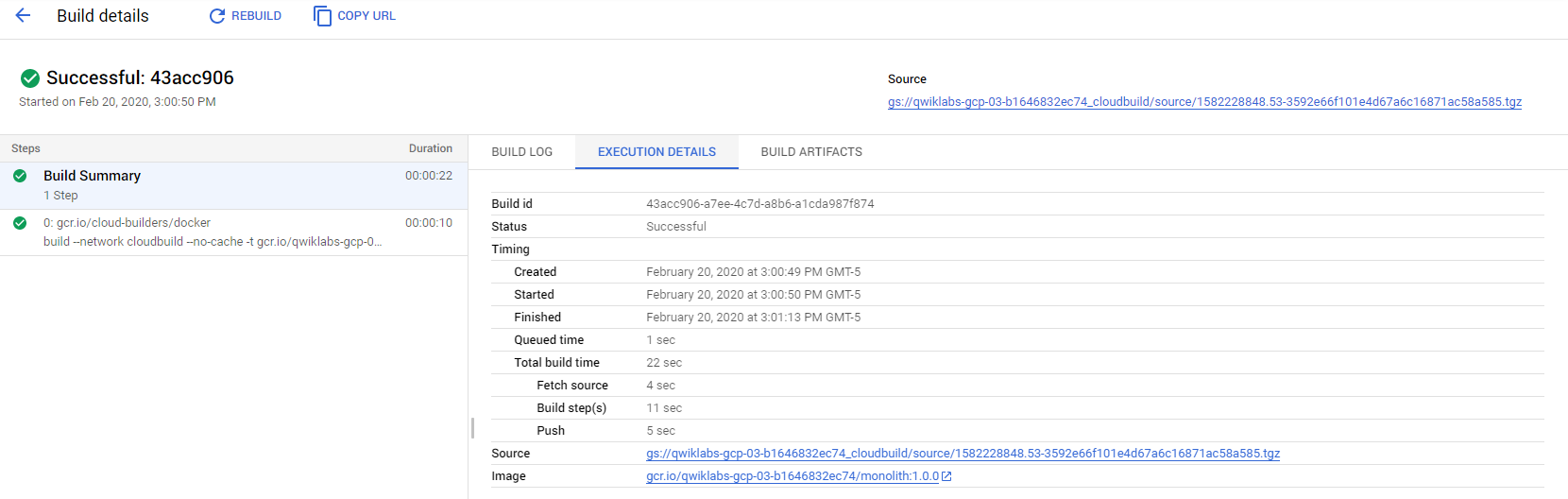The image size is (1568, 499).
Task: Click the Build Summary green check icon
Action: pos(20,176)
